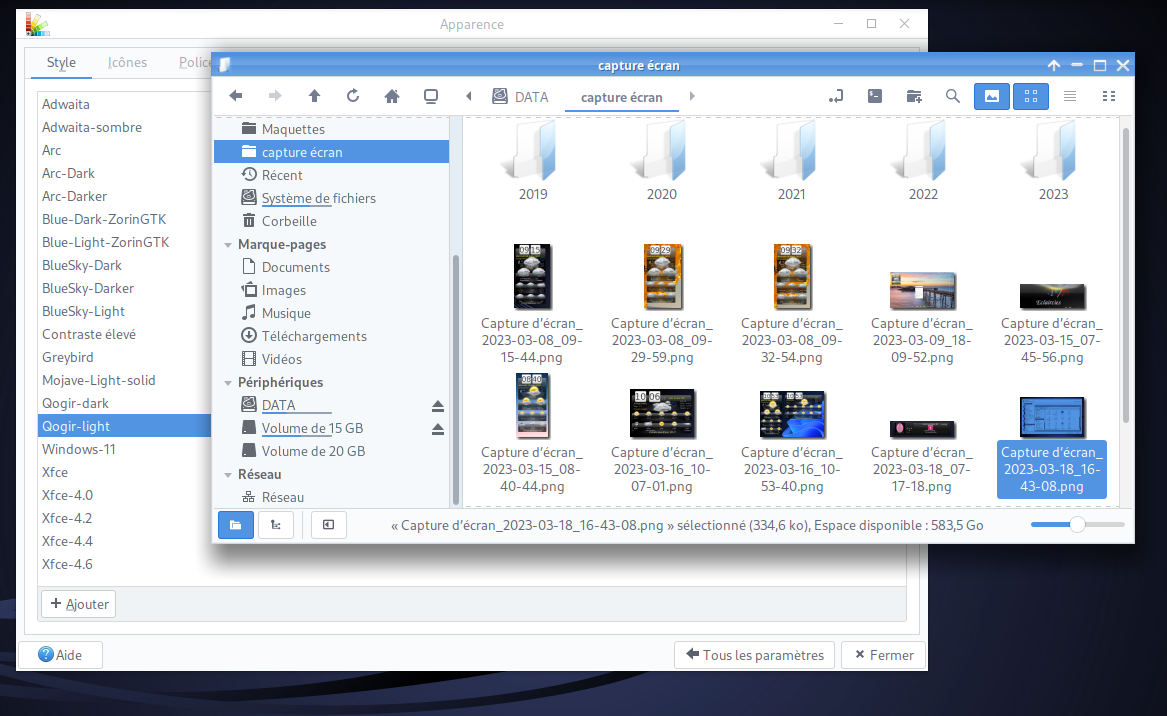Switch to list view
1167x716 pixels.
click(1070, 96)
